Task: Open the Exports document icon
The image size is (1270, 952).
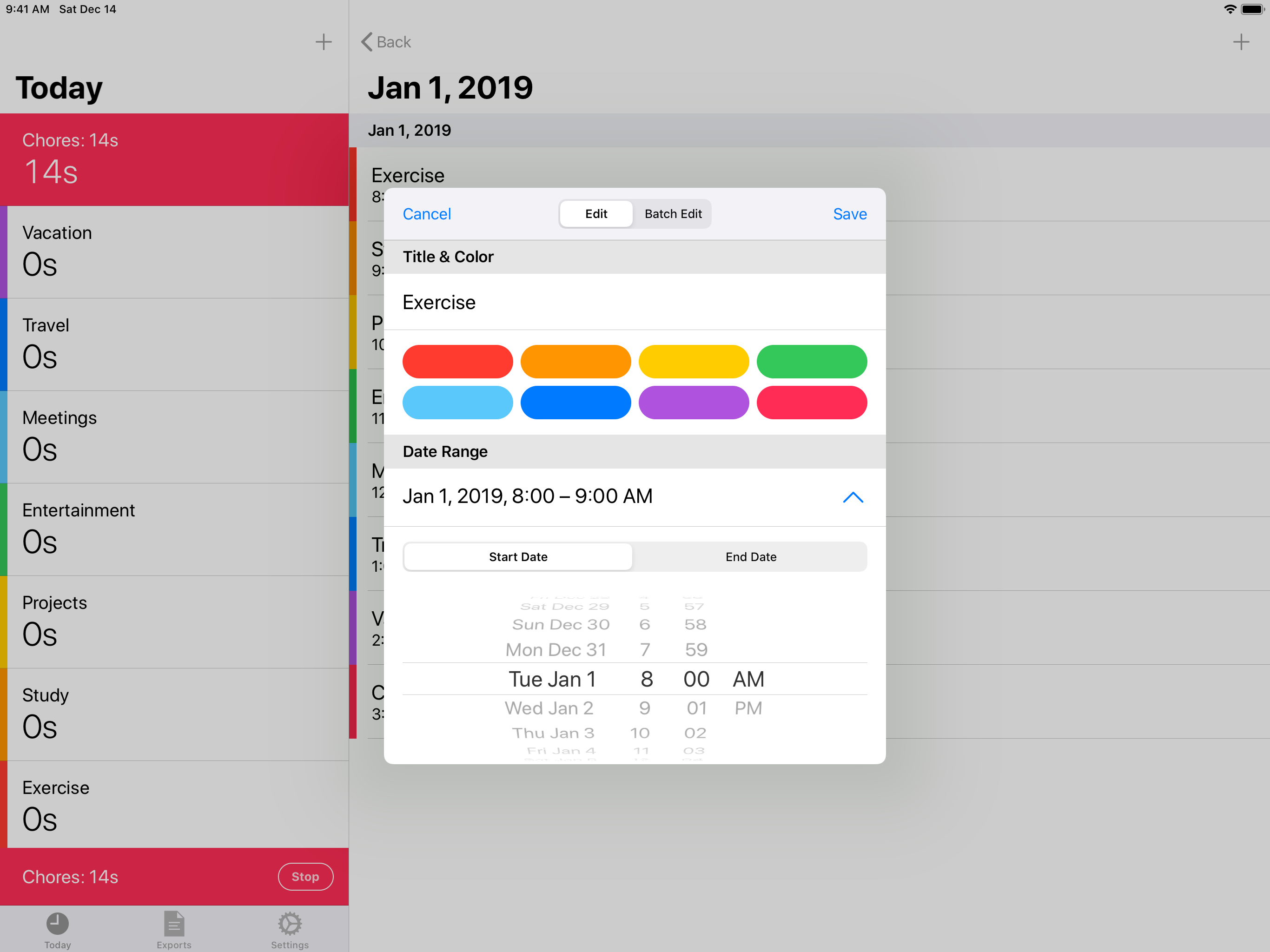Action: point(174,924)
